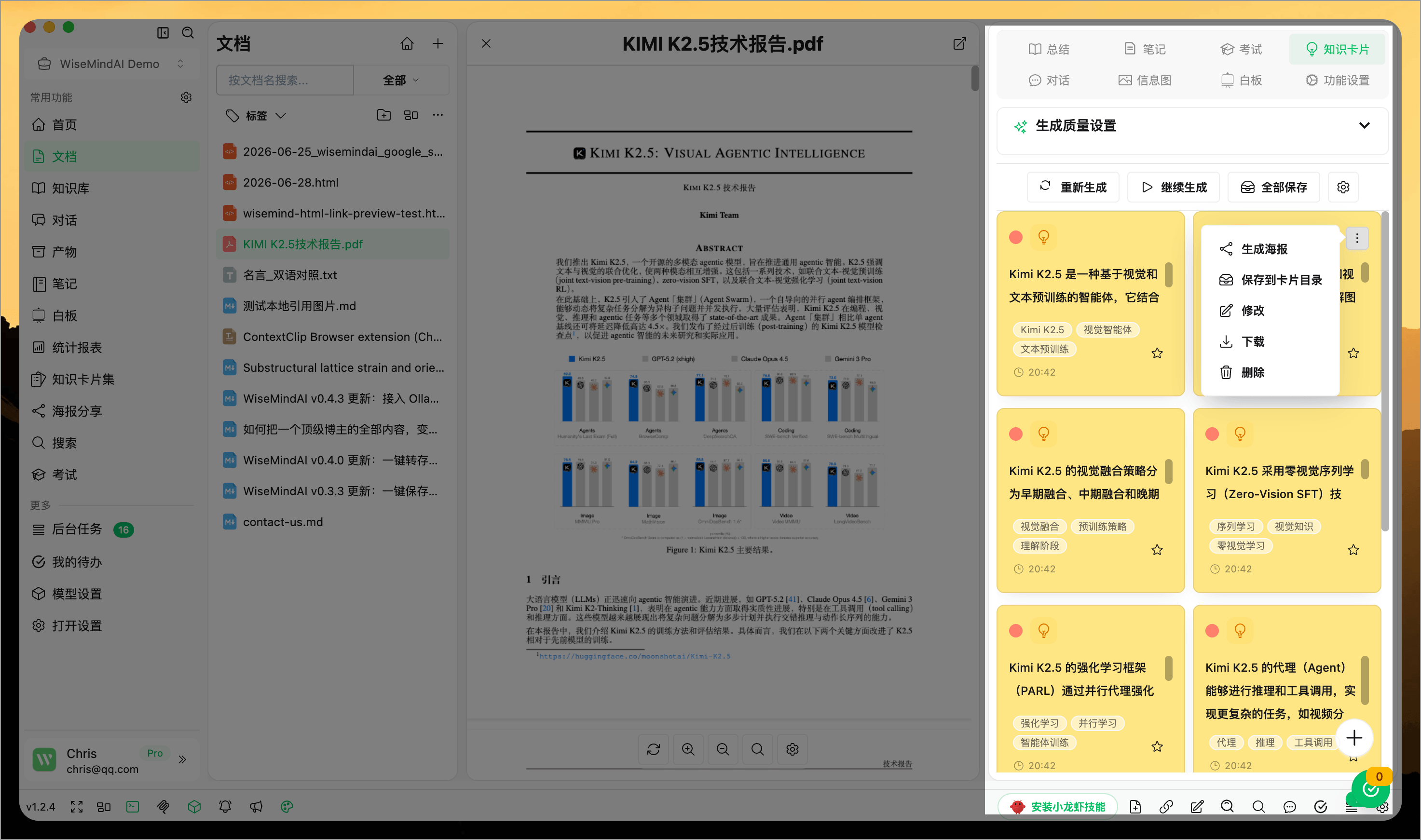The height and width of the screenshot is (840, 1421).
Task: Open notifications bell in status bar
Action: (x=225, y=807)
